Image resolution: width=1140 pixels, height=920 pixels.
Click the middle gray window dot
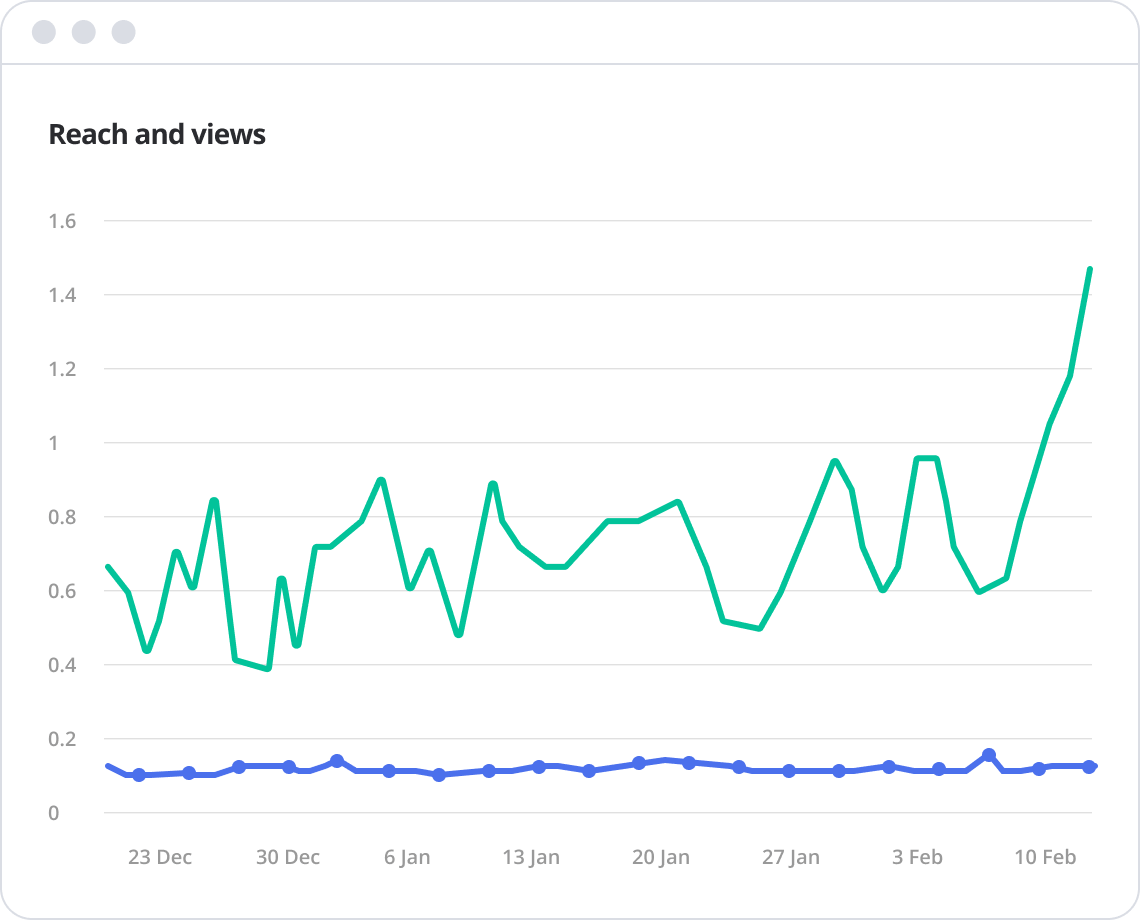click(84, 32)
